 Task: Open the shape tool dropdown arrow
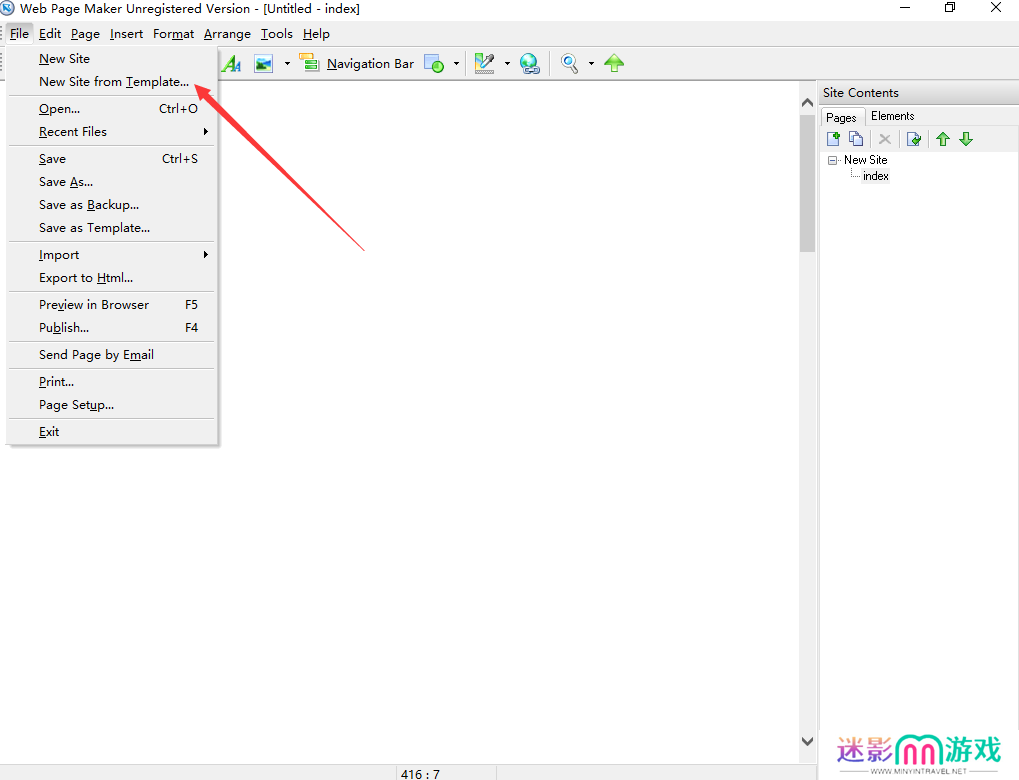(x=456, y=64)
